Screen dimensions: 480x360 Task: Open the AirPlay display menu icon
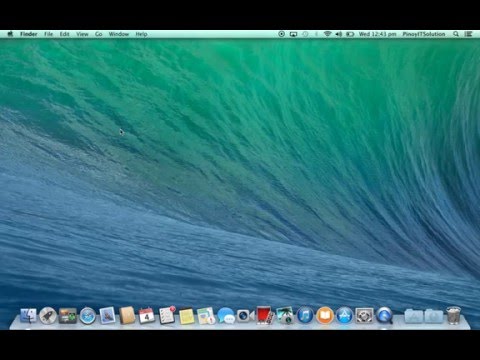coord(293,34)
